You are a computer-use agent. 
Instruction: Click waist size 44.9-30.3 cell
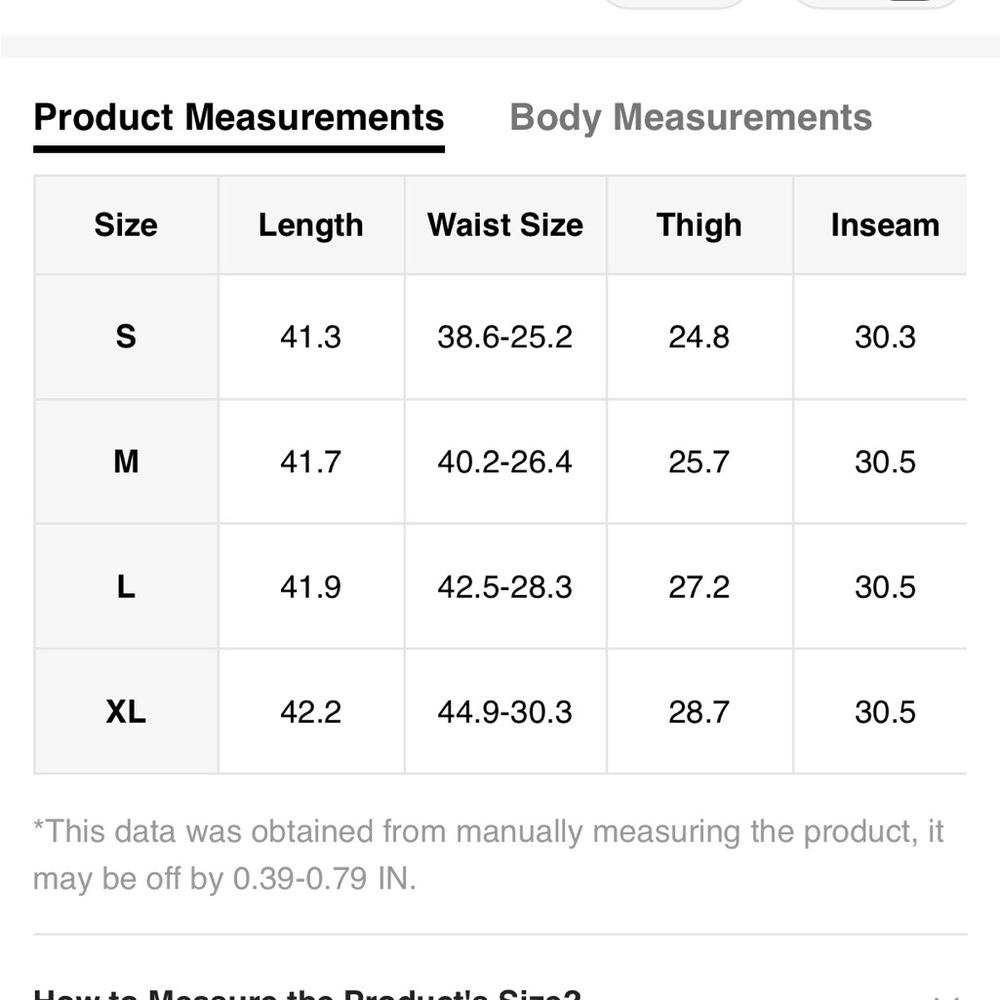(x=505, y=712)
